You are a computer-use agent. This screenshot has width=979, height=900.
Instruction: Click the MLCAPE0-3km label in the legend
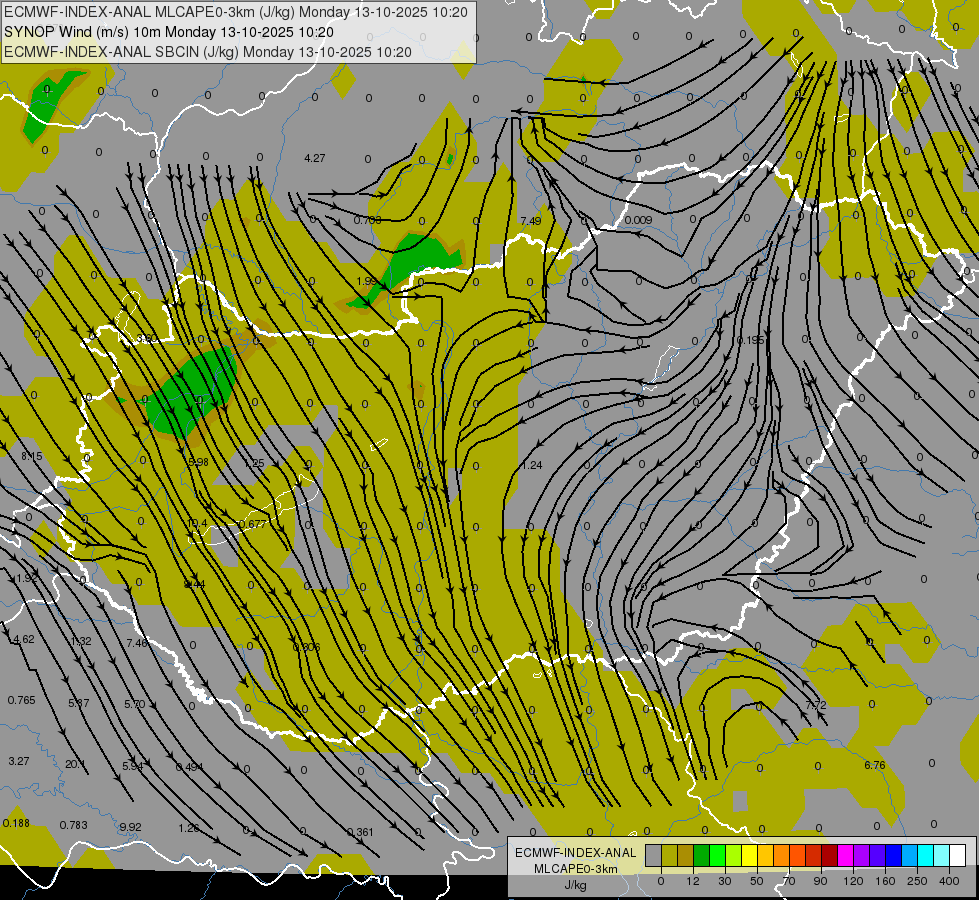(576, 869)
